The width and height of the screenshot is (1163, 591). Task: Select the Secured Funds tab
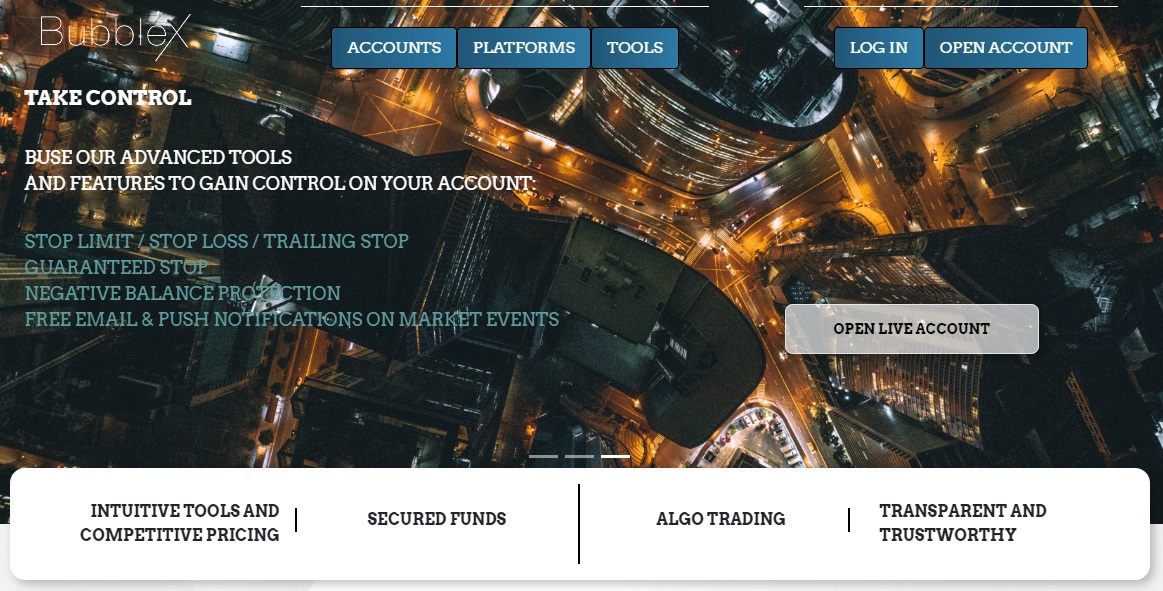(x=437, y=519)
